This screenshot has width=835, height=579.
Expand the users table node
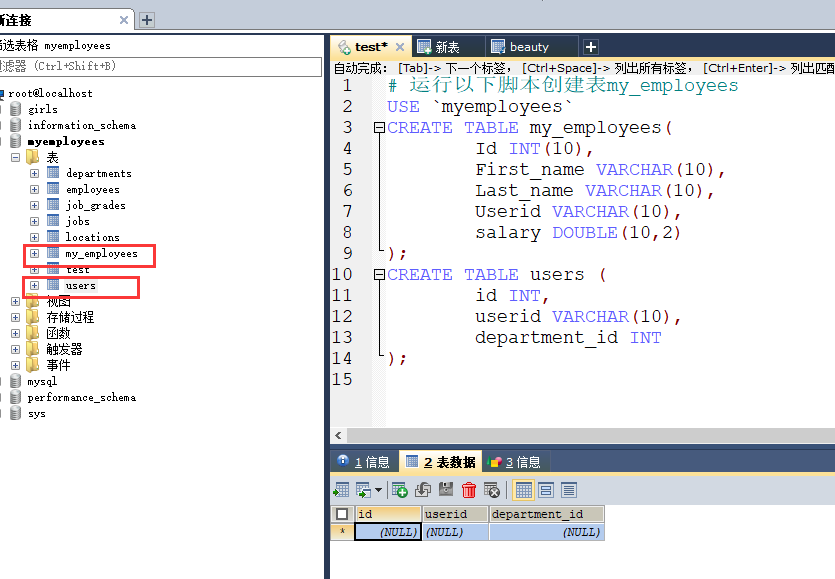click(35, 286)
